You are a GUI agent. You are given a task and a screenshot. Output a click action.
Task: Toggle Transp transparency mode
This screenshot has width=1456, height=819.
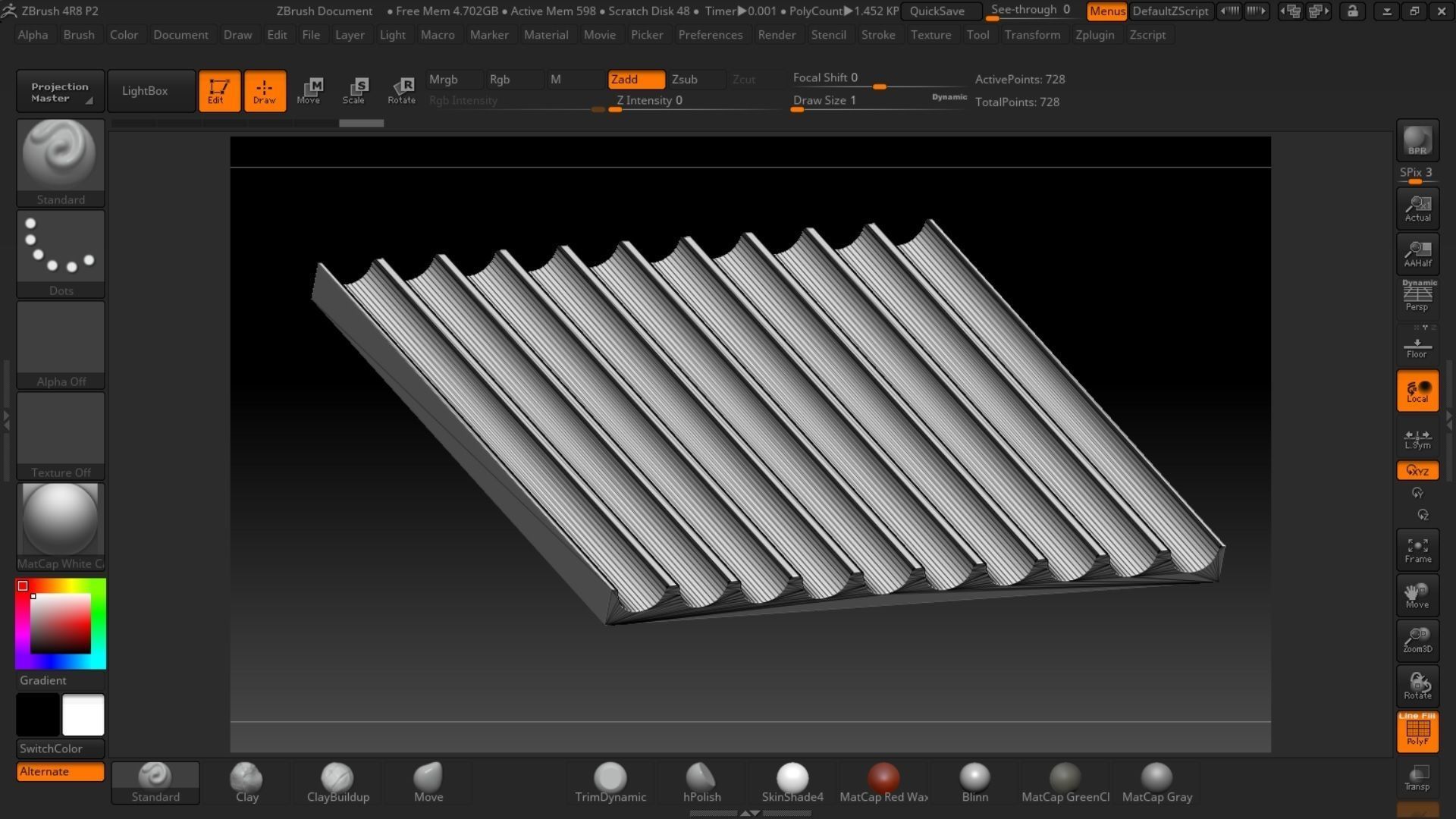[1417, 777]
